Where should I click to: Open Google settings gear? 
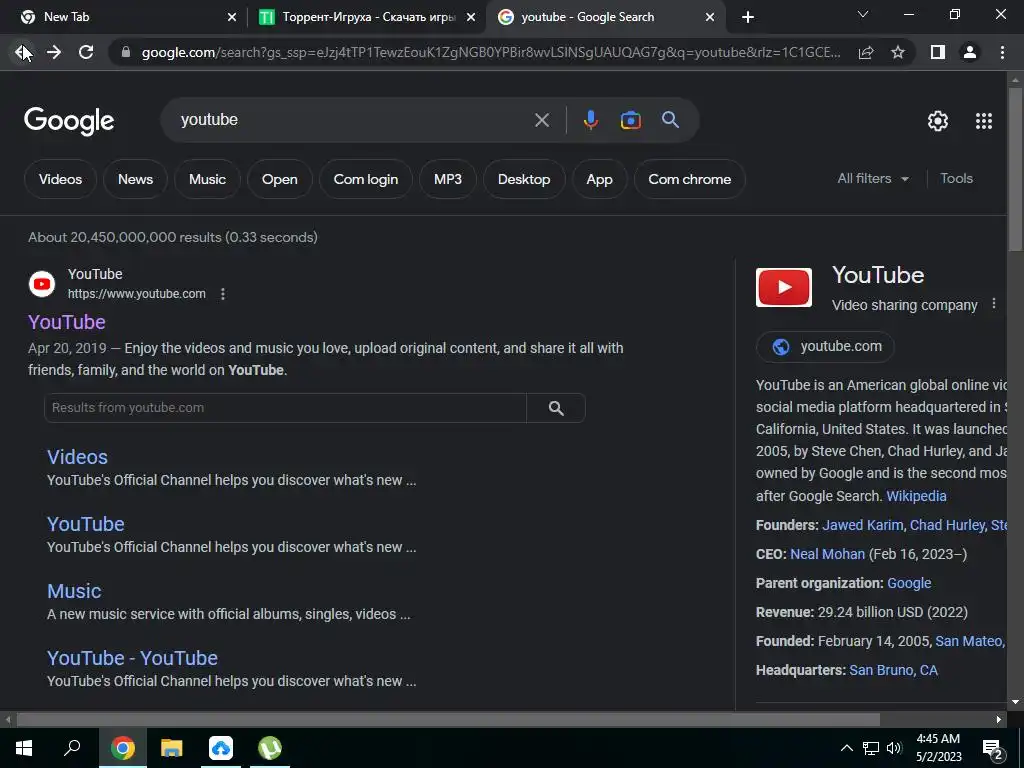click(938, 121)
